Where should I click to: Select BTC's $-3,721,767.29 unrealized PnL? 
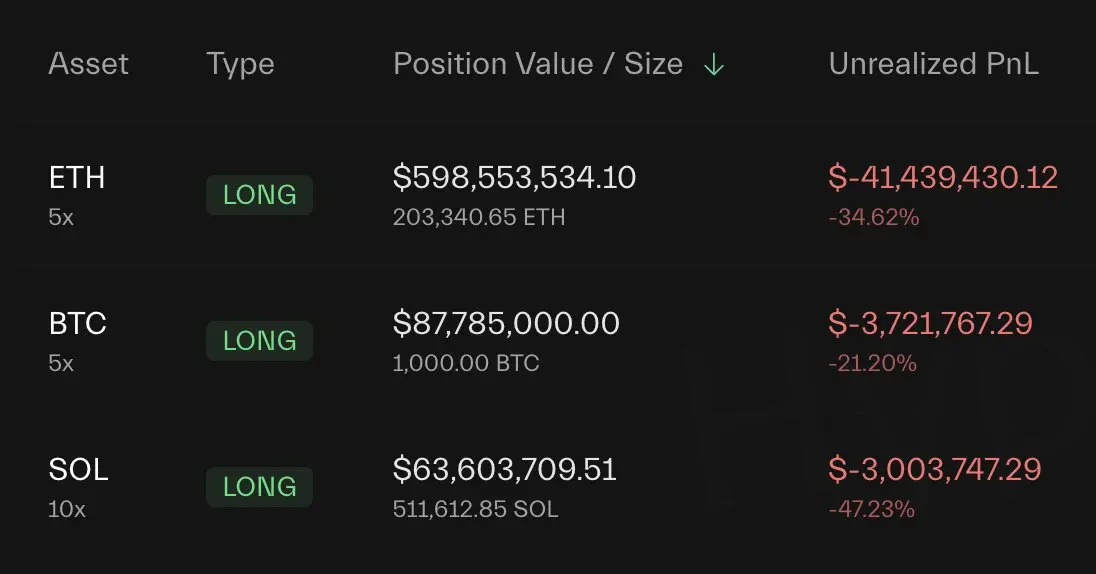pyautogui.click(x=930, y=324)
